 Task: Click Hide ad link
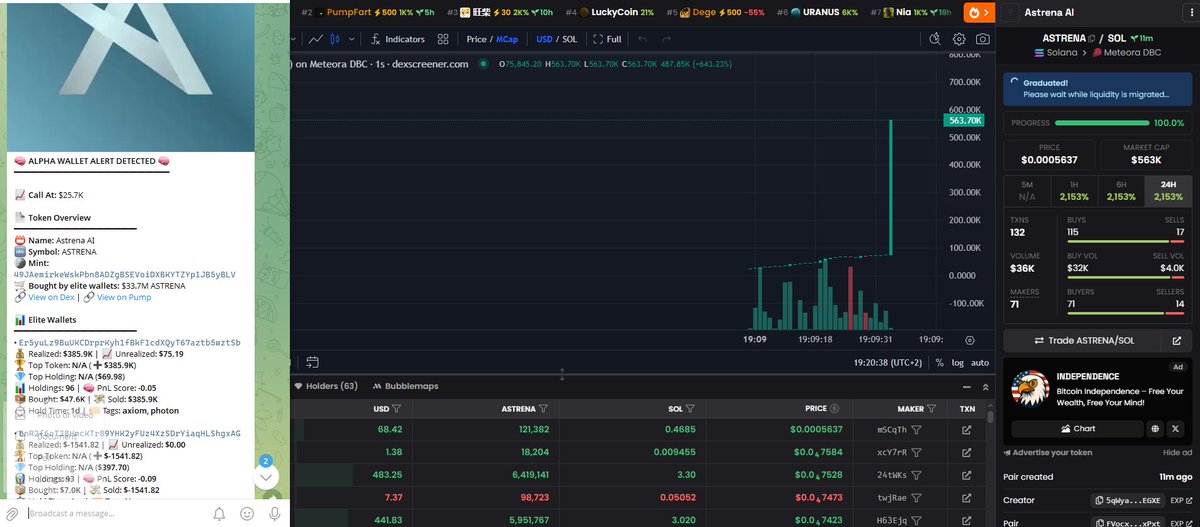coord(1176,453)
